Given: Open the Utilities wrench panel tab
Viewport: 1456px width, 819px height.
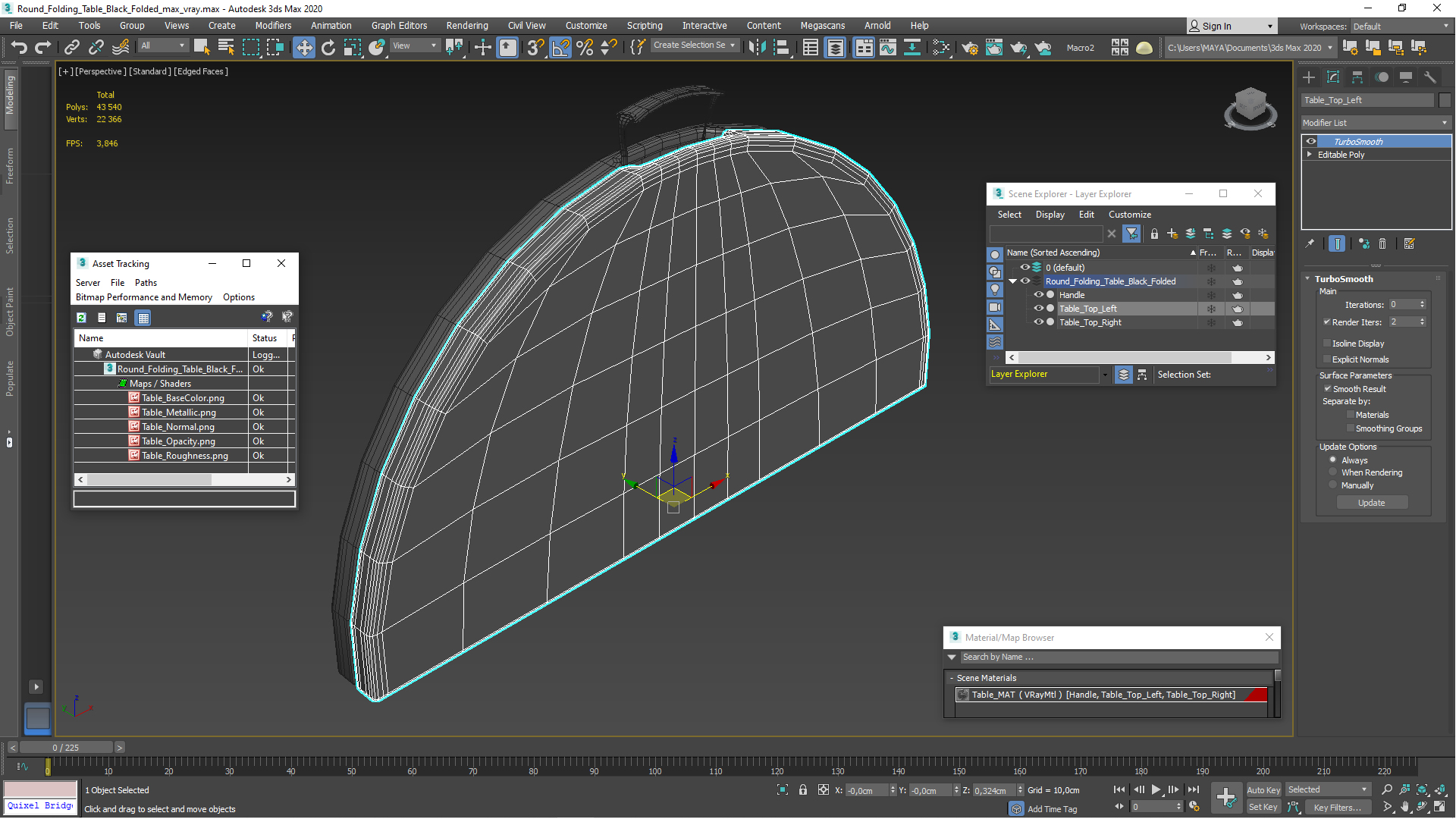Looking at the screenshot, I should (1430, 77).
